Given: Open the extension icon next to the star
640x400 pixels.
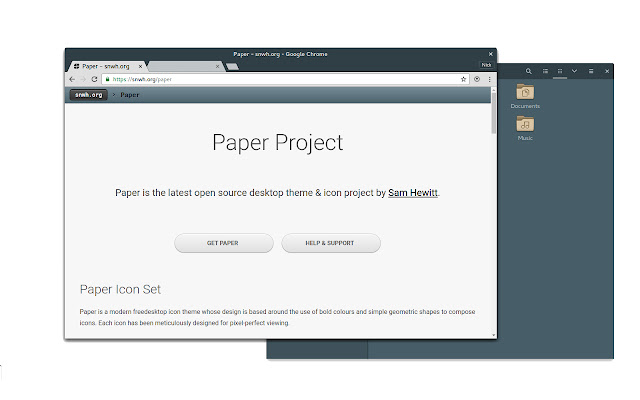Looking at the screenshot, I should [x=477, y=79].
